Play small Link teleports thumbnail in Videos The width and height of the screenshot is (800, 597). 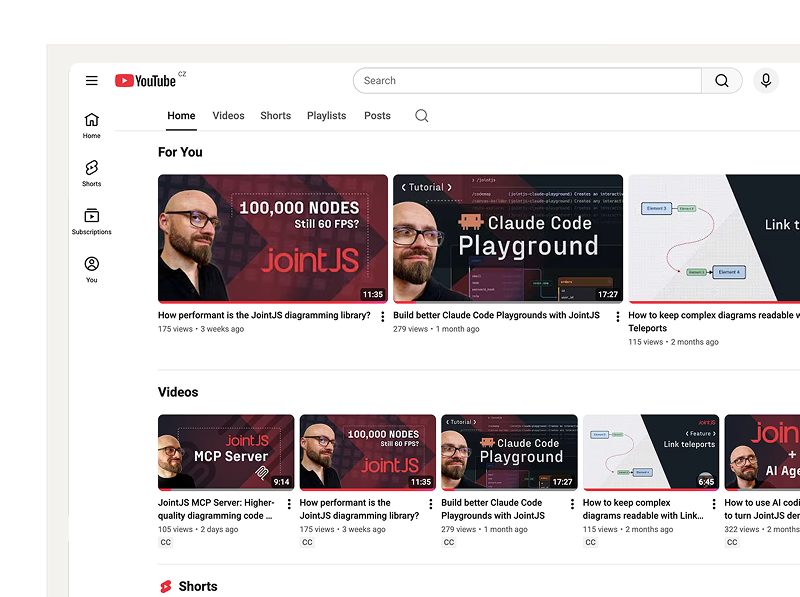[651, 452]
